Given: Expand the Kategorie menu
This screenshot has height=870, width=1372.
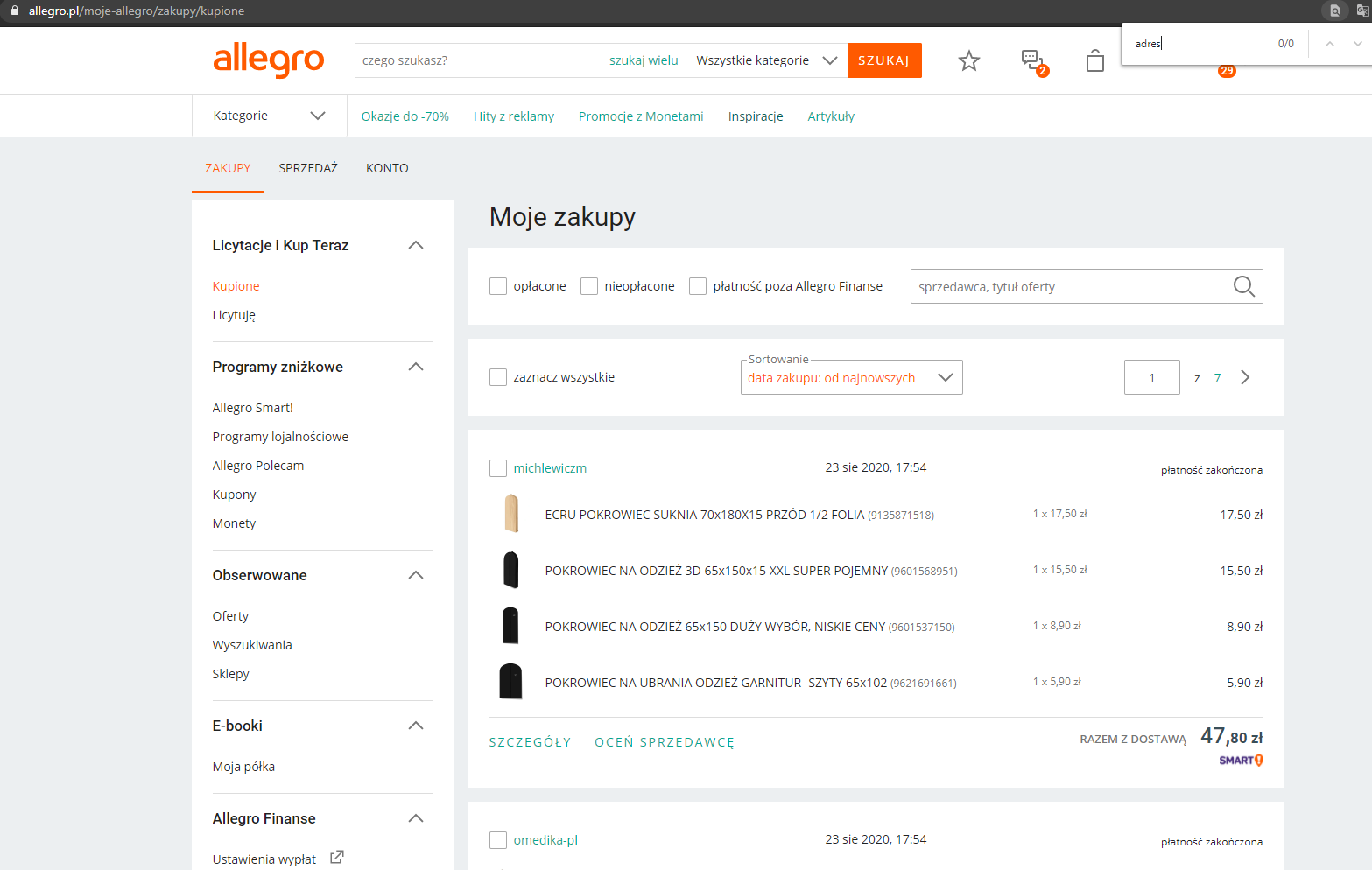Looking at the screenshot, I should point(269,116).
